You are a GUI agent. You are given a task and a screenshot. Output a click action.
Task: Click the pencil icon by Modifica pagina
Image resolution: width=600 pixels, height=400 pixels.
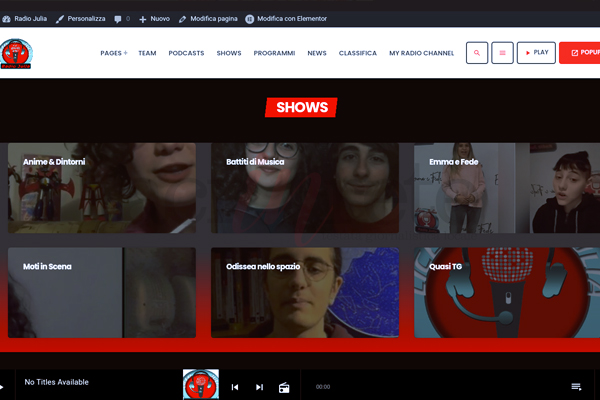coord(183,19)
